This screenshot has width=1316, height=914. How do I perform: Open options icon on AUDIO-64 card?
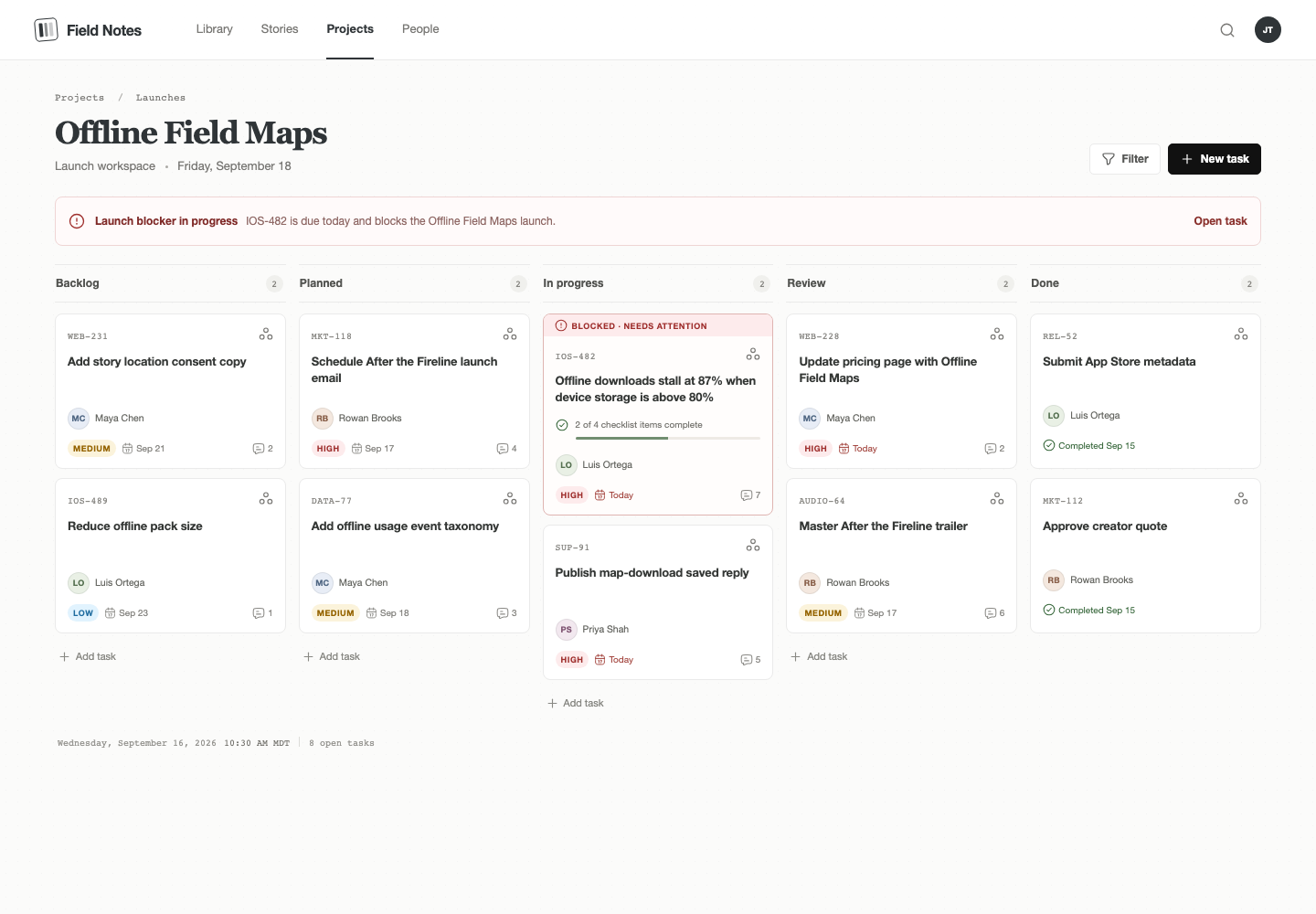[x=997, y=499]
